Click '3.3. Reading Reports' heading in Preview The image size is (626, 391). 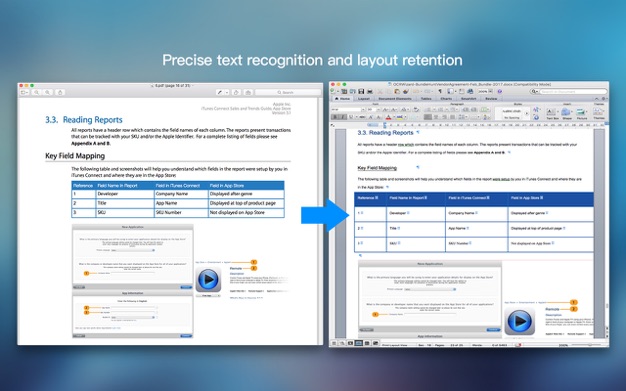click(84, 119)
